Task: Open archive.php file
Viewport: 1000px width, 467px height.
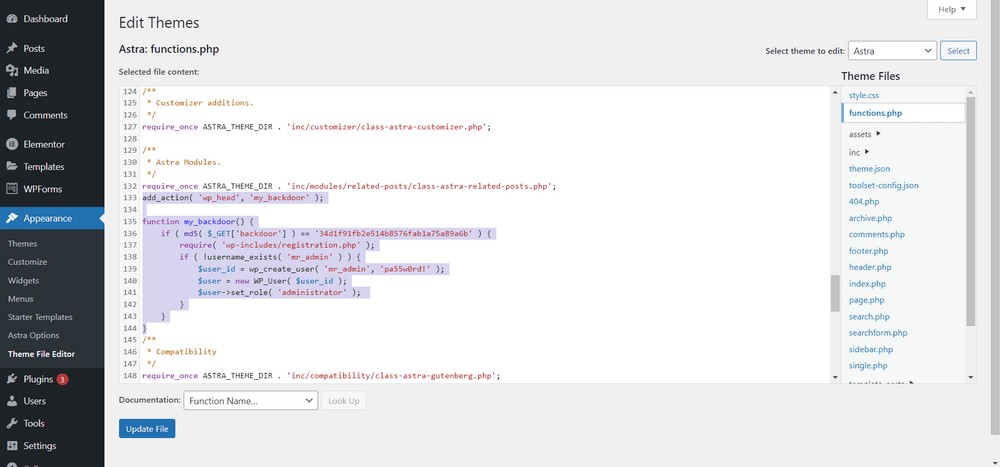Action: point(870,218)
